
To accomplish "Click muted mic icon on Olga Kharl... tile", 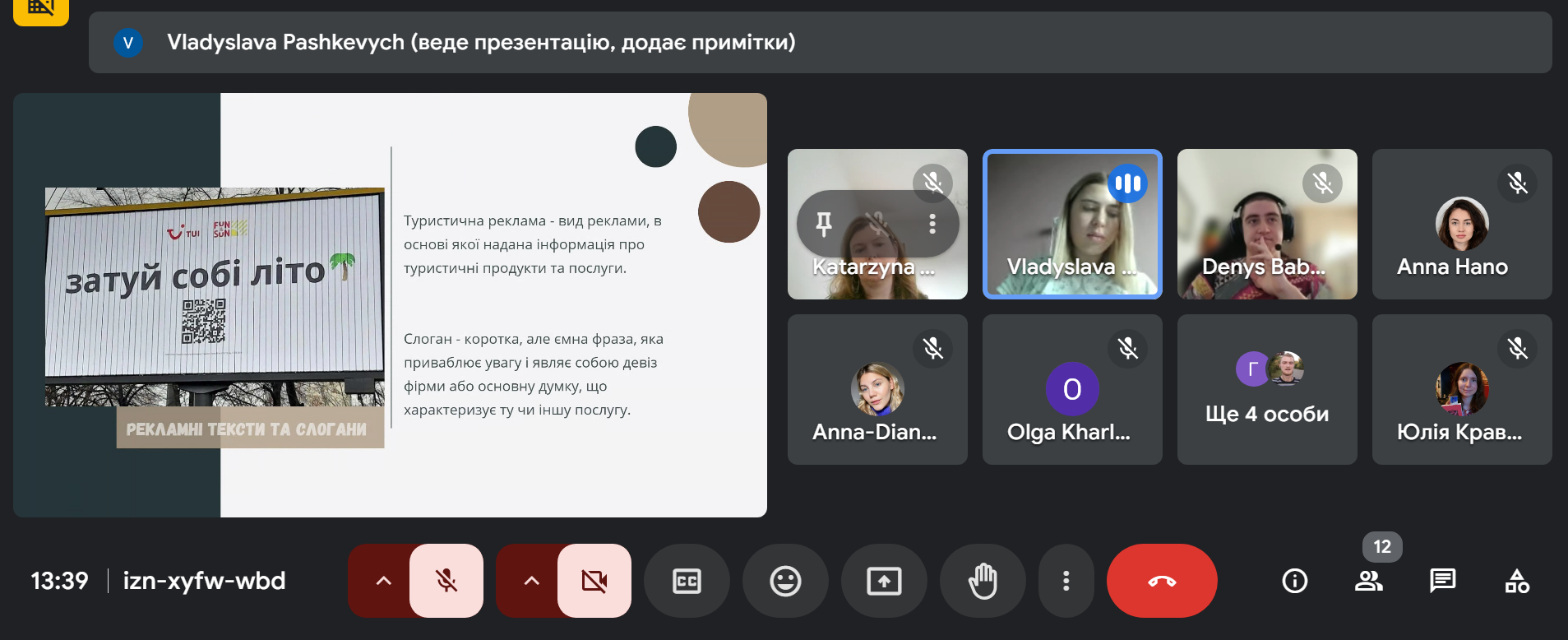I will pos(1127,349).
